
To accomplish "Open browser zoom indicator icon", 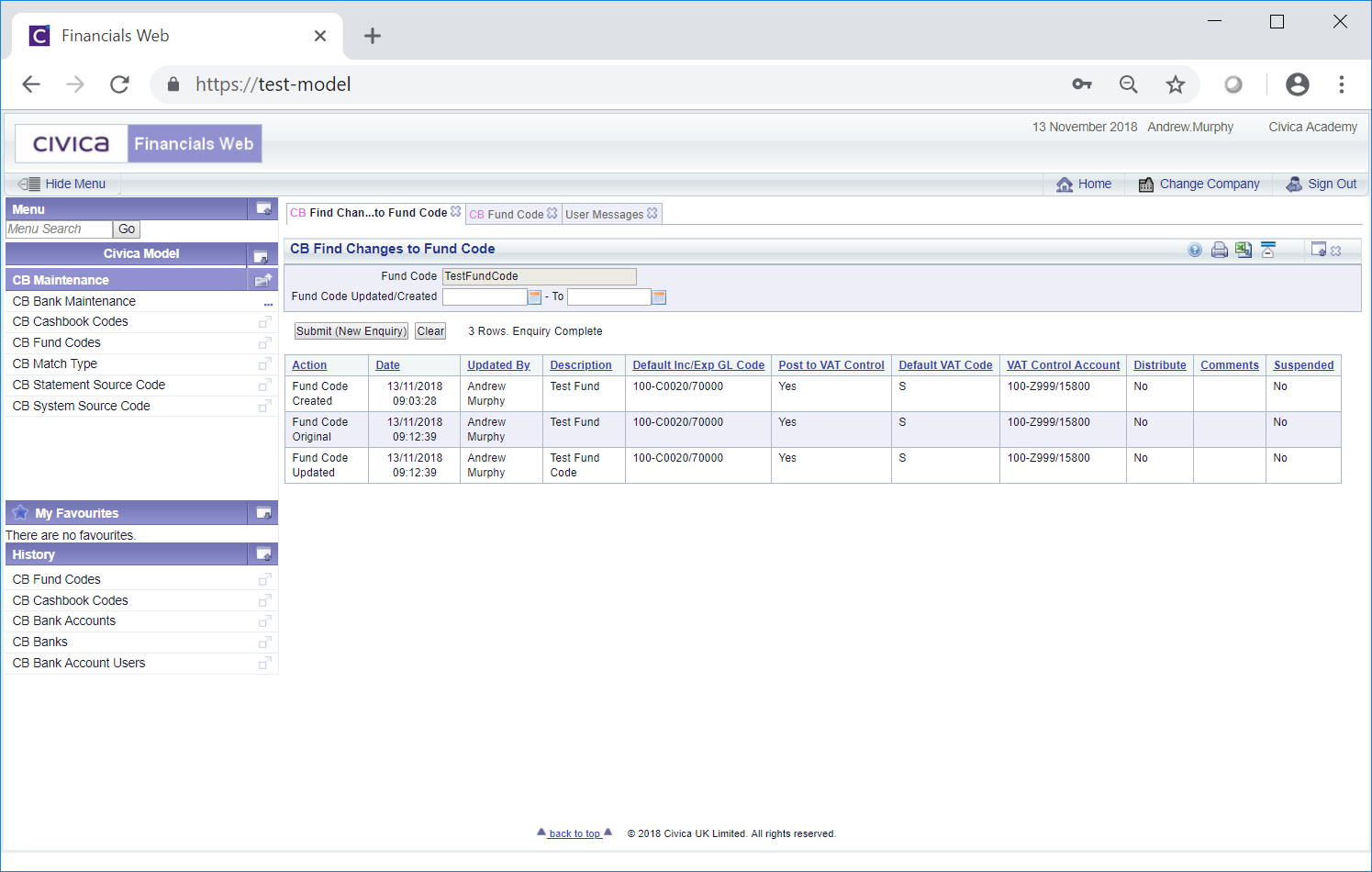I will point(1129,84).
